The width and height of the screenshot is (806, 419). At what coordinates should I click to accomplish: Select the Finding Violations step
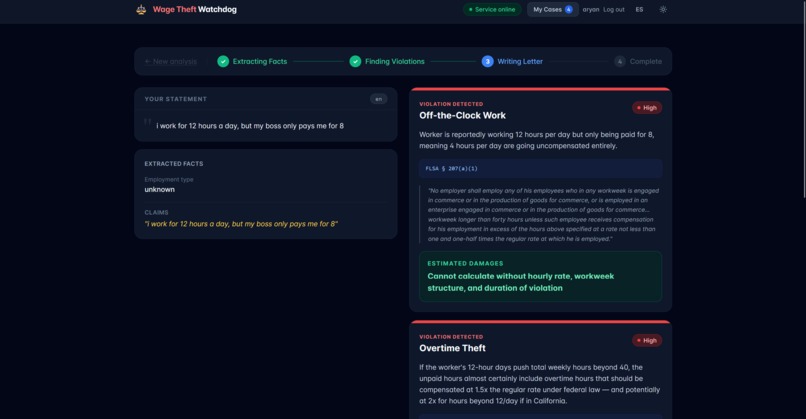[x=395, y=61]
